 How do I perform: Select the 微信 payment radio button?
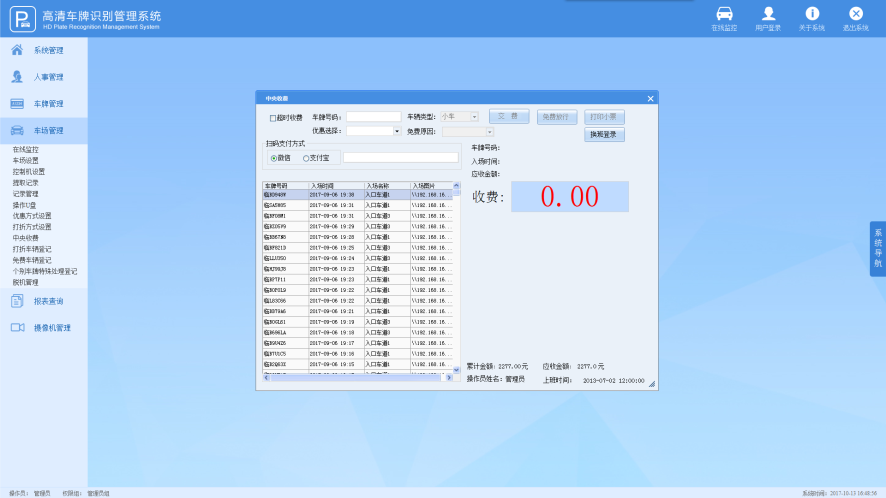click(274, 158)
